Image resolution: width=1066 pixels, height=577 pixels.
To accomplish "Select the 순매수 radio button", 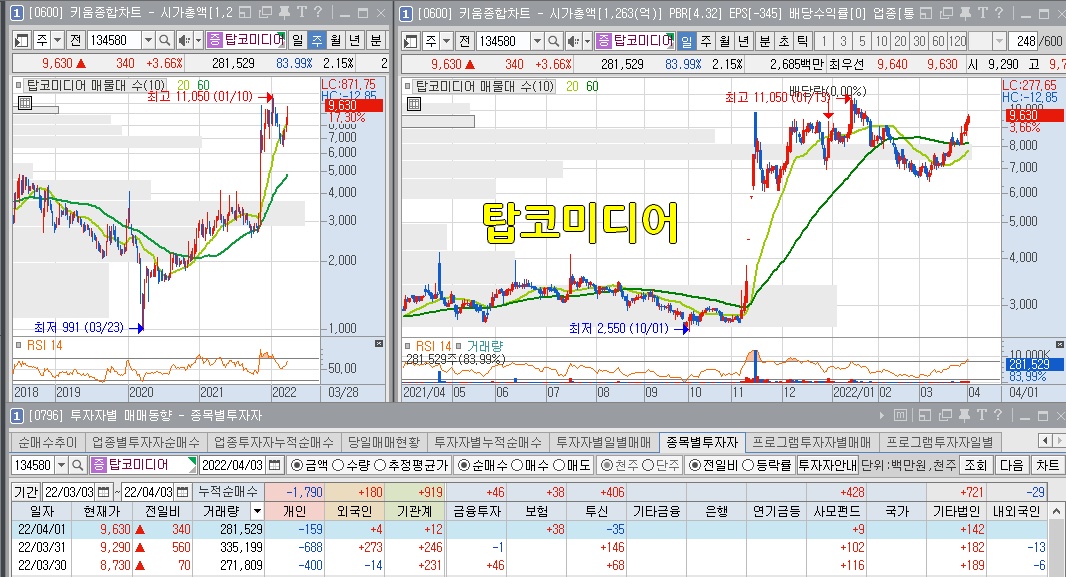I will click(x=464, y=465).
